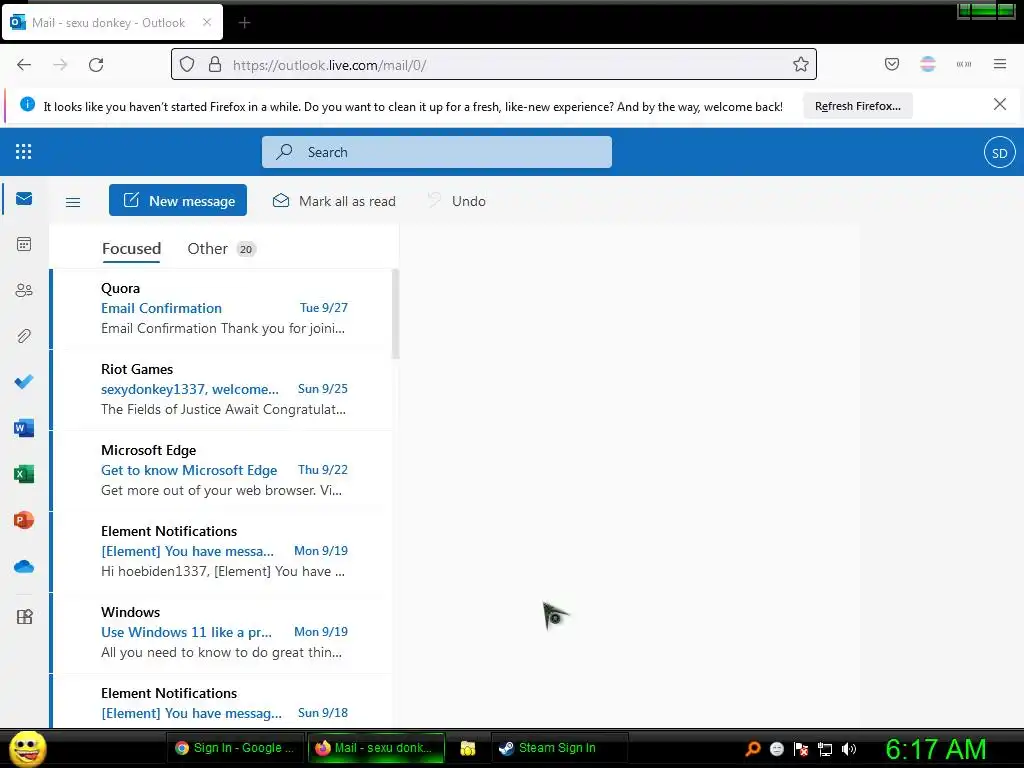
Task: Launch Excel from the sidebar
Action: coord(24,474)
